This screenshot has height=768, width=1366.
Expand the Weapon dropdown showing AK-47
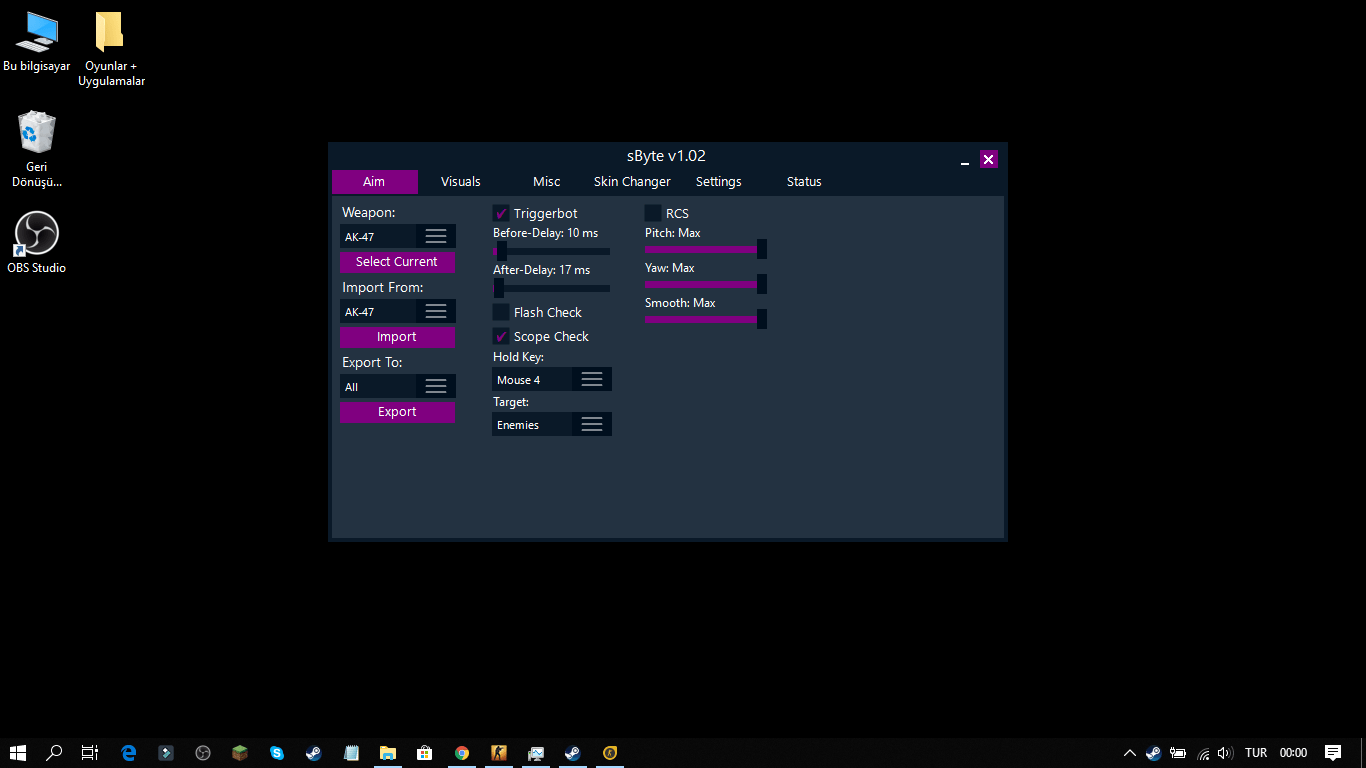click(x=398, y=236)
